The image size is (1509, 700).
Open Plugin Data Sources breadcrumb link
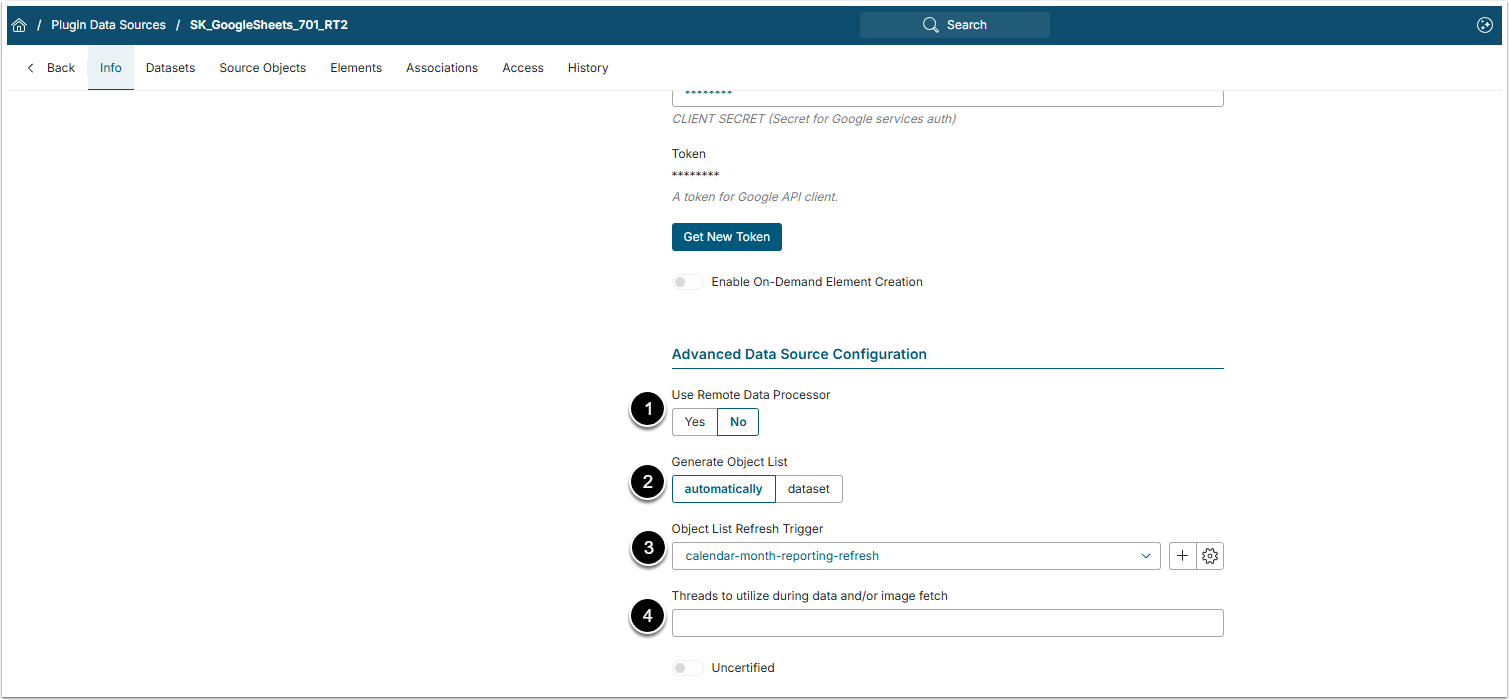tap(108, 25)
